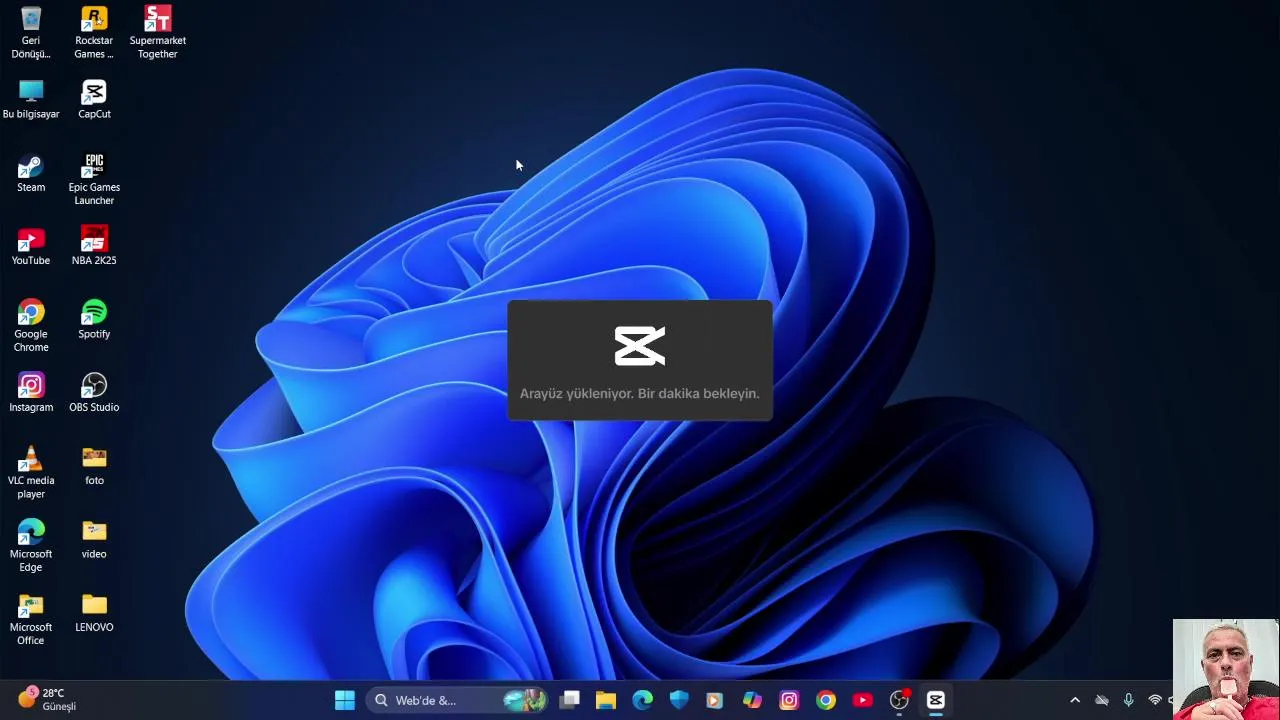Screen dimensions: 1280x720
Task: Expand the hidden system tray icons
Action: 1075,700
